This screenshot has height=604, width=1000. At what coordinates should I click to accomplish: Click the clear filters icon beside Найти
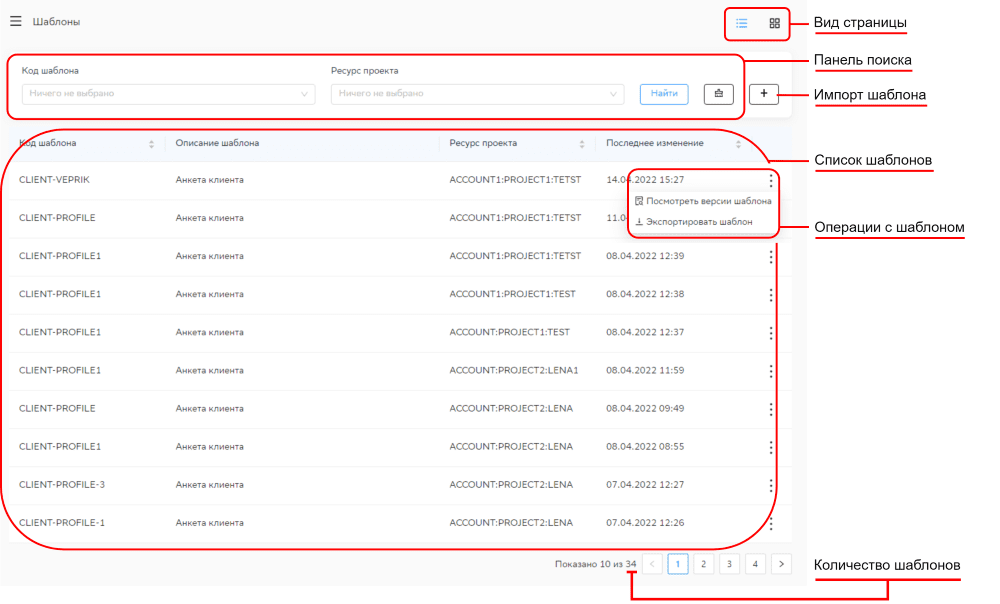[718, 94]
